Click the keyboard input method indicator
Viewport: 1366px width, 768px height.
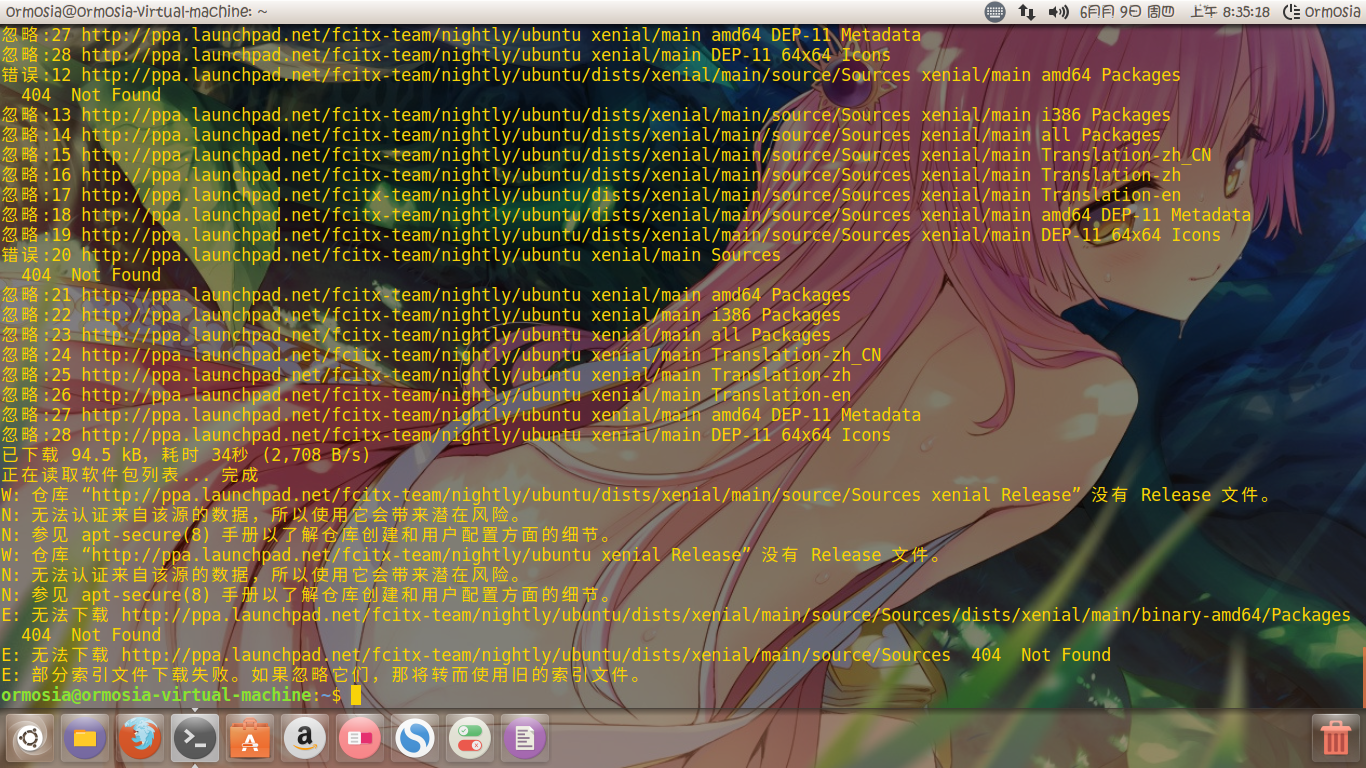coord(995,12)
